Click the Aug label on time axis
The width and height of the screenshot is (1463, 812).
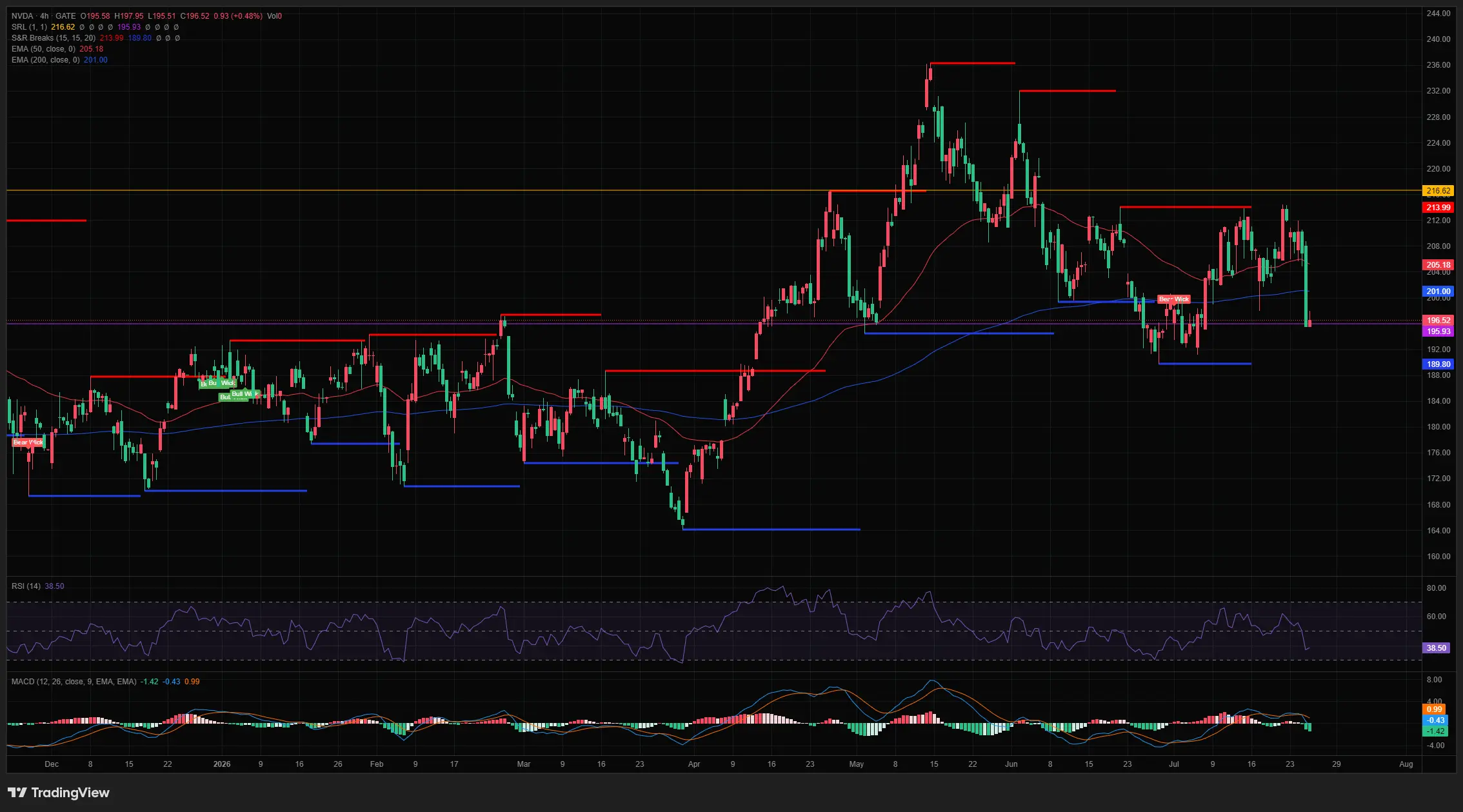tap(1406, 764)
